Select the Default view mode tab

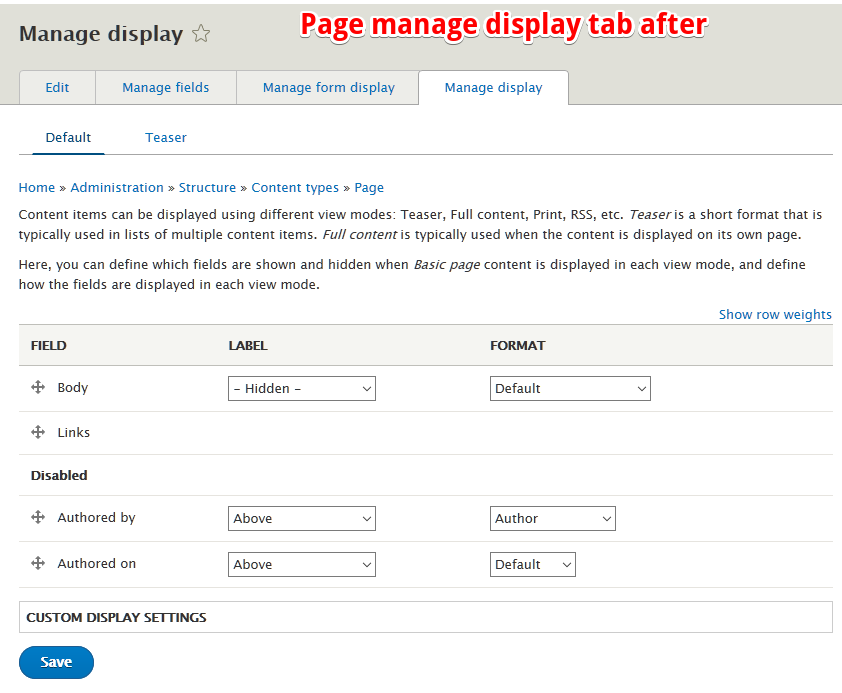(68, 137)
